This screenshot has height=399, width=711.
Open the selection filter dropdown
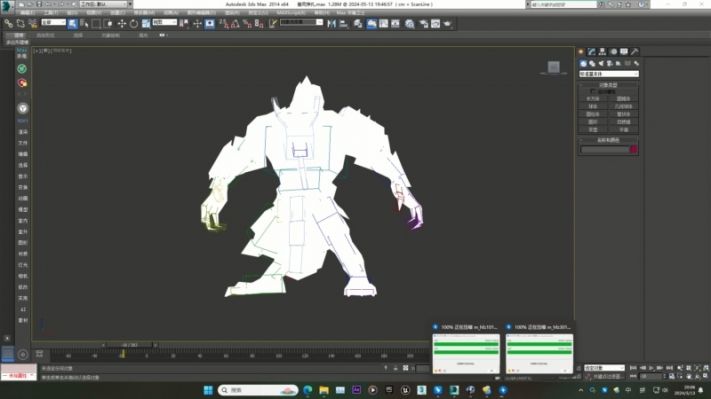(x=53, y=22)
